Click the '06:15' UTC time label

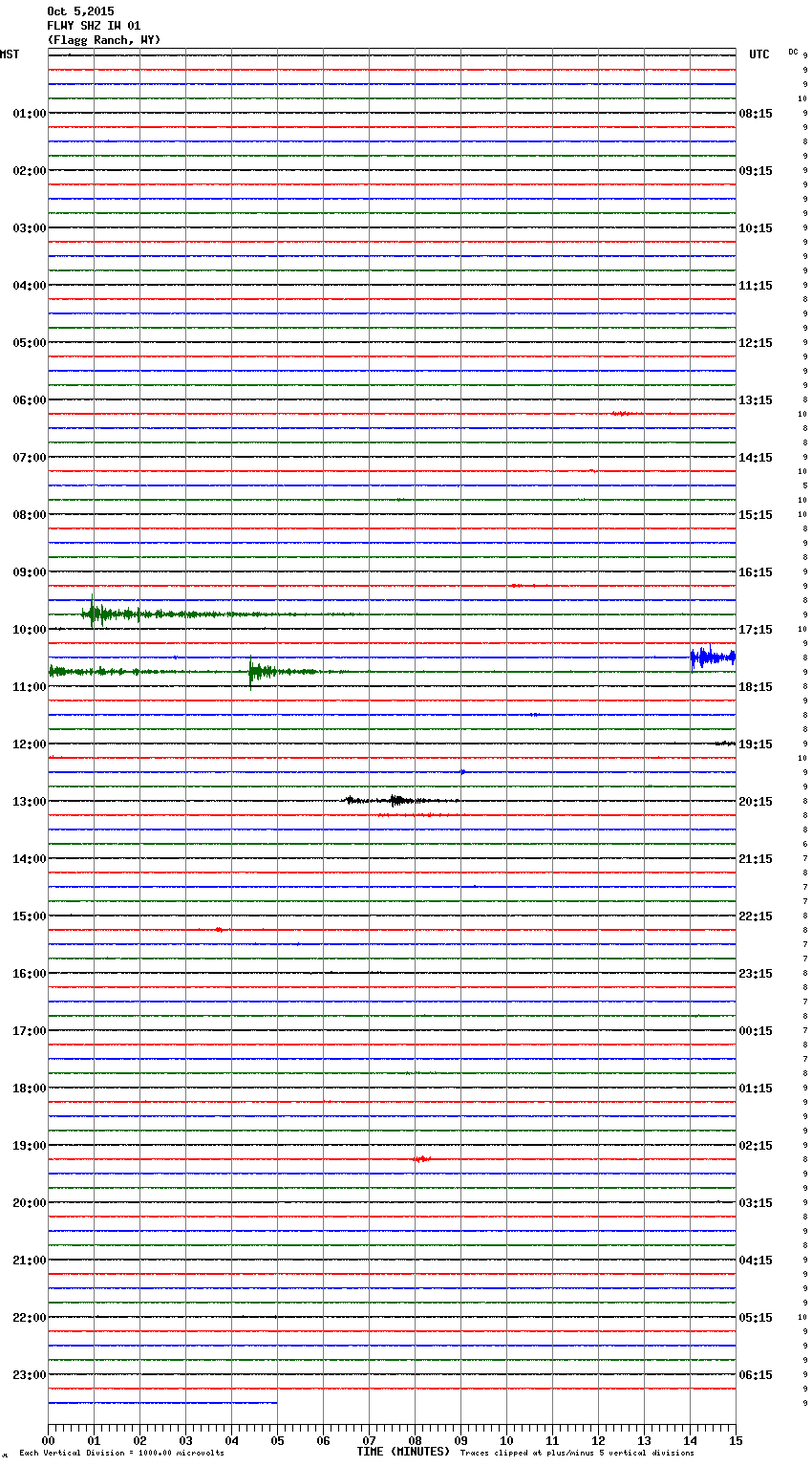click(756, 1375)
